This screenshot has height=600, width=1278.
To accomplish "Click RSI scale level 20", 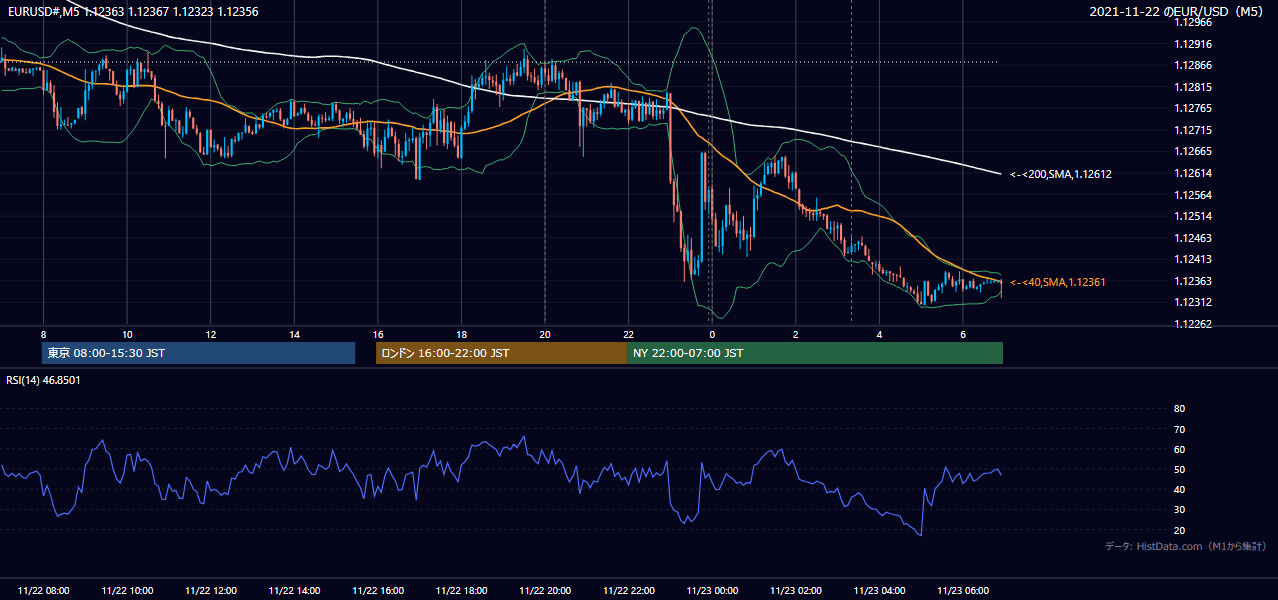I will [1179, 530].
